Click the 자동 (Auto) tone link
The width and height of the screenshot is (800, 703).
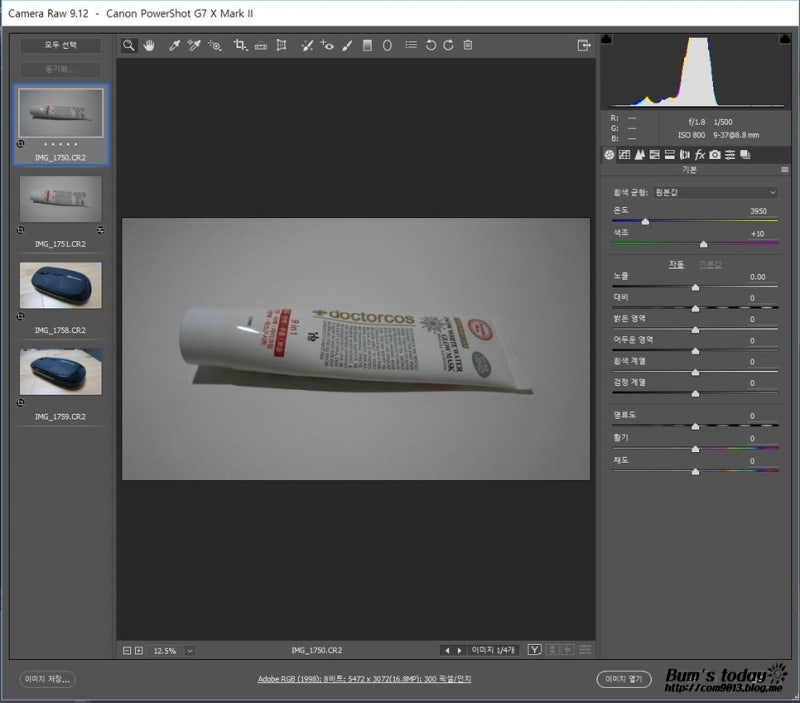pos(677,264)
